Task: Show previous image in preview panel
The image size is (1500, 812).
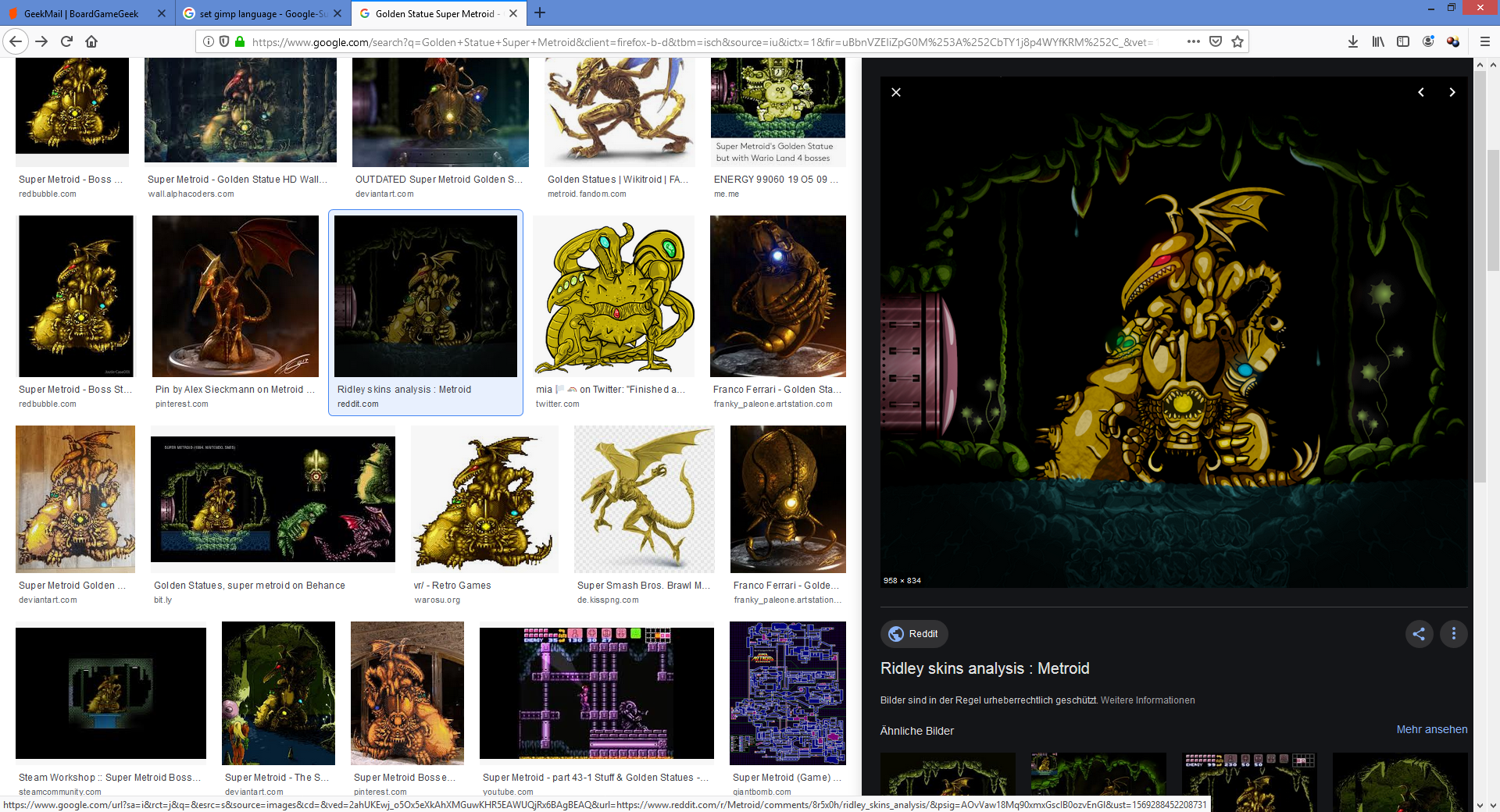Action: click(1421, 92)
